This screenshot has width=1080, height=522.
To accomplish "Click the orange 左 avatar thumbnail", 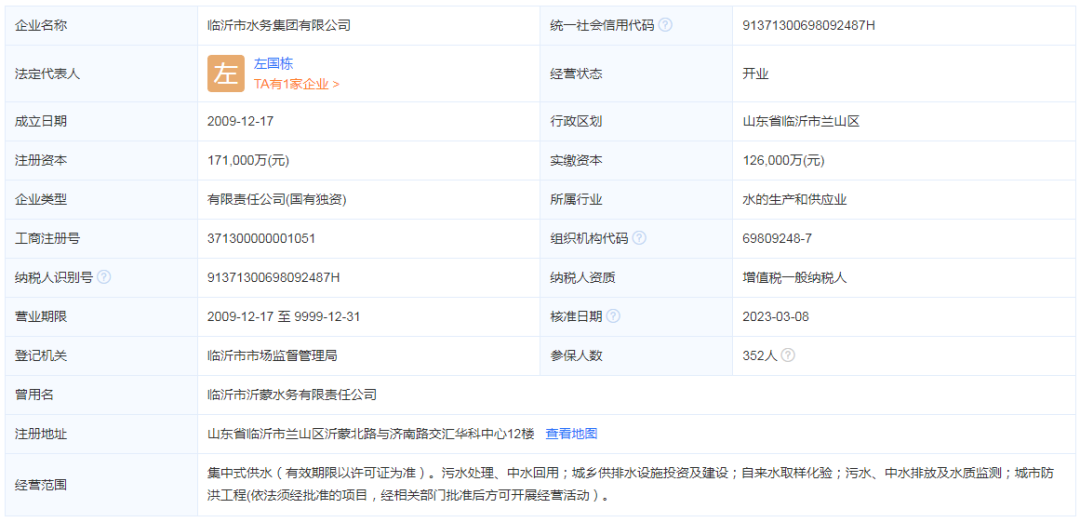I will click(226, 73).
